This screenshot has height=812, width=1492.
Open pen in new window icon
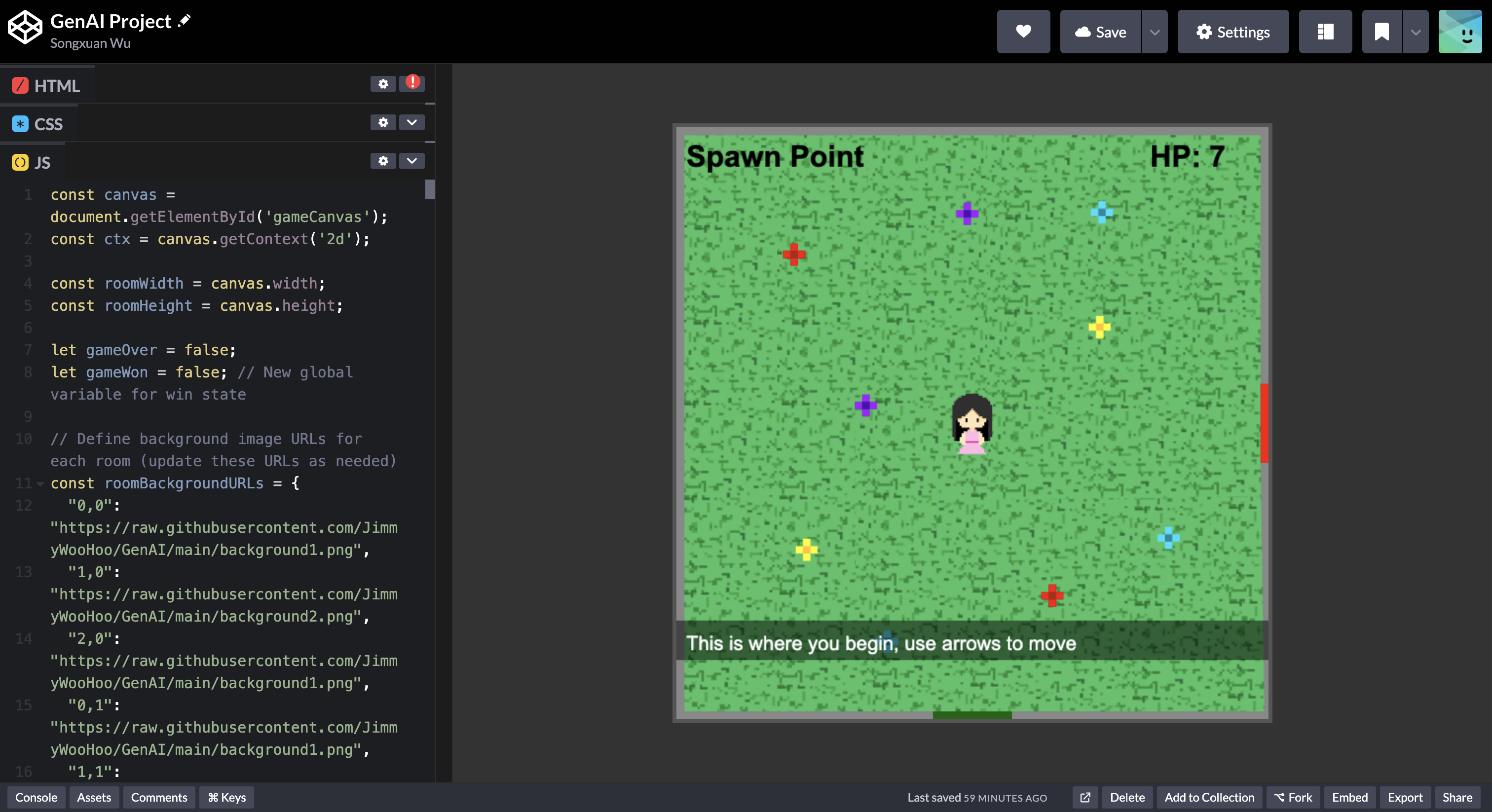tap(1085, 798)
